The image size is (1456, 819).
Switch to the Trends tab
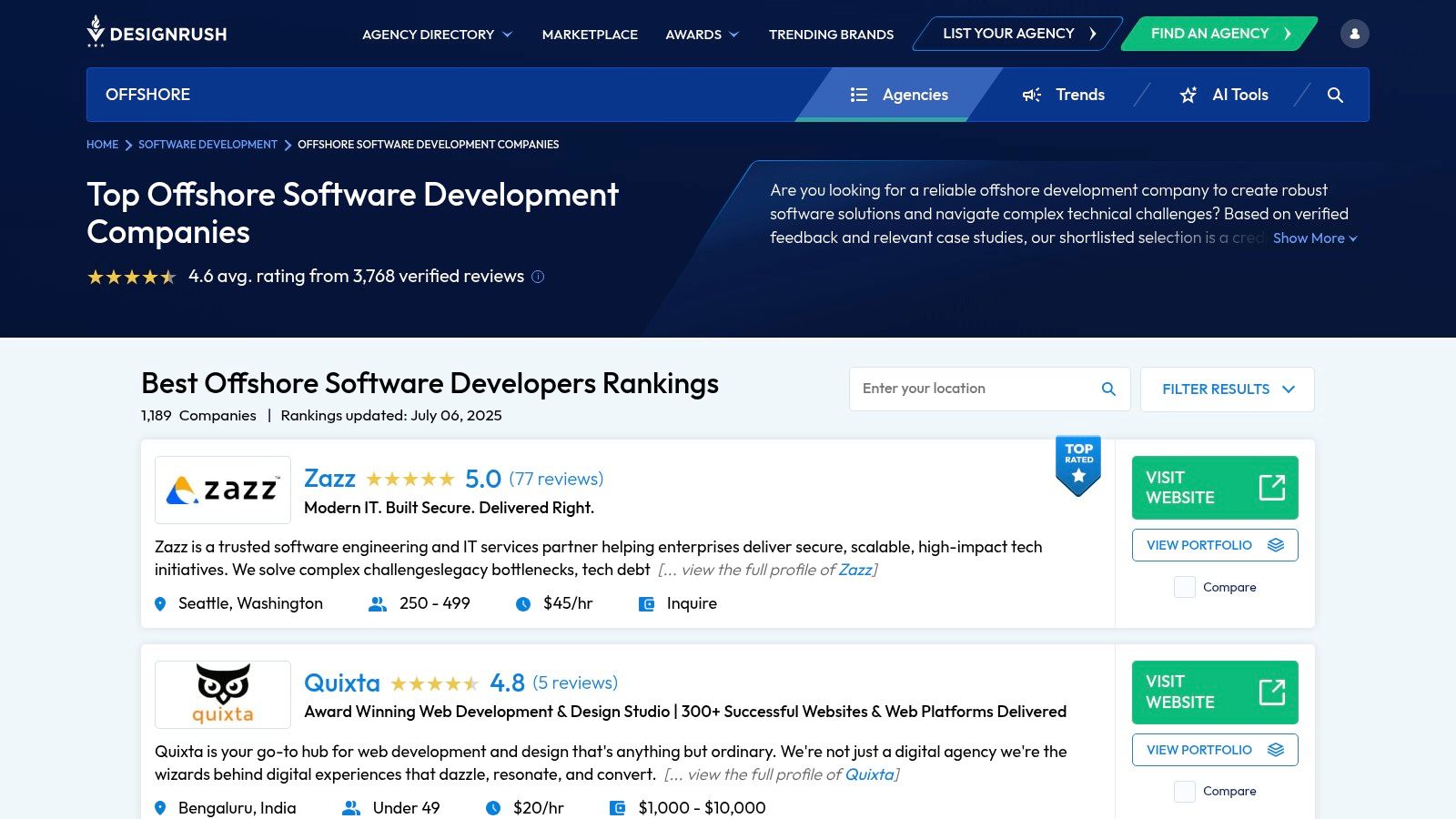[x=1063, y=95]
